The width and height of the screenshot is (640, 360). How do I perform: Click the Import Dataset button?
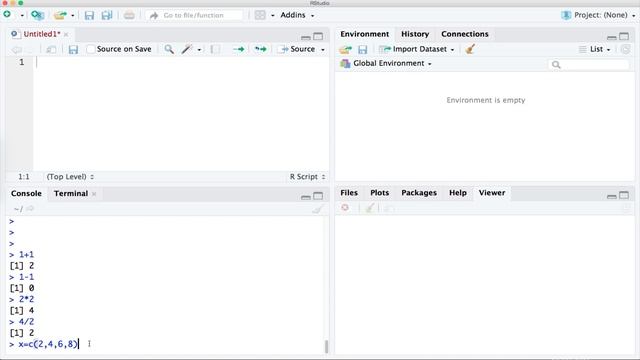(417, 49)
